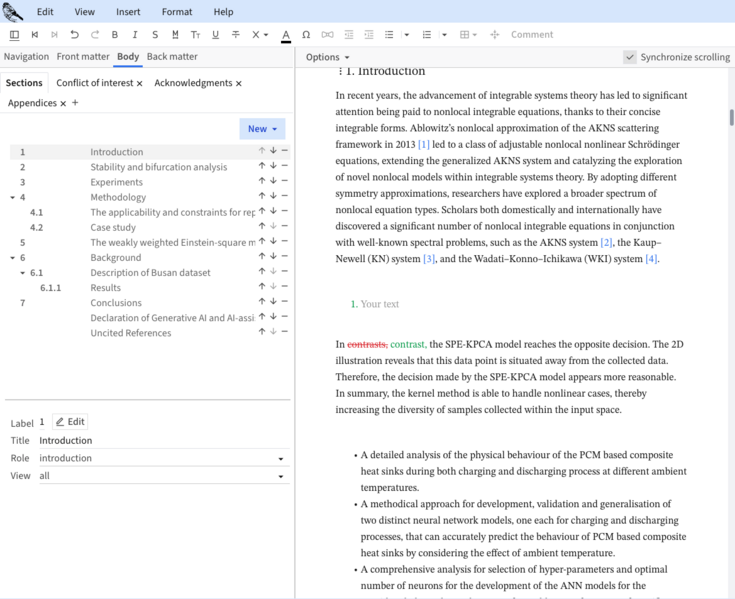Open the Insert menu

coord(128,12)
